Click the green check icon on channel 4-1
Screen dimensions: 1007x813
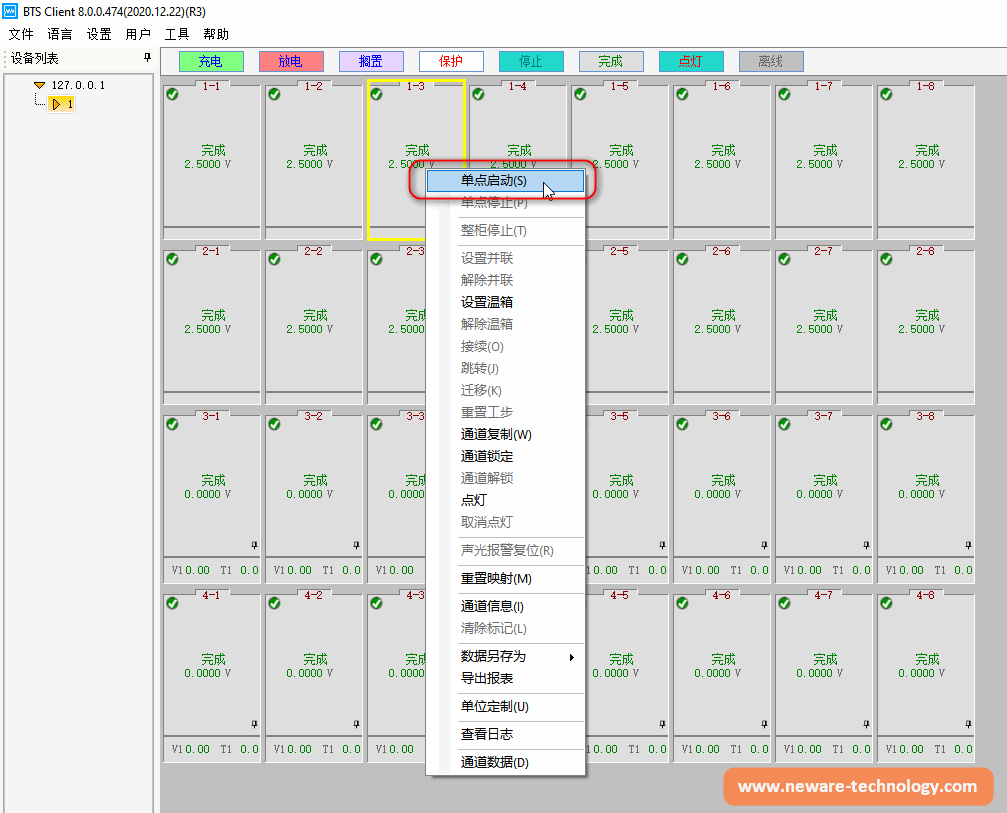tap(172, 603)
